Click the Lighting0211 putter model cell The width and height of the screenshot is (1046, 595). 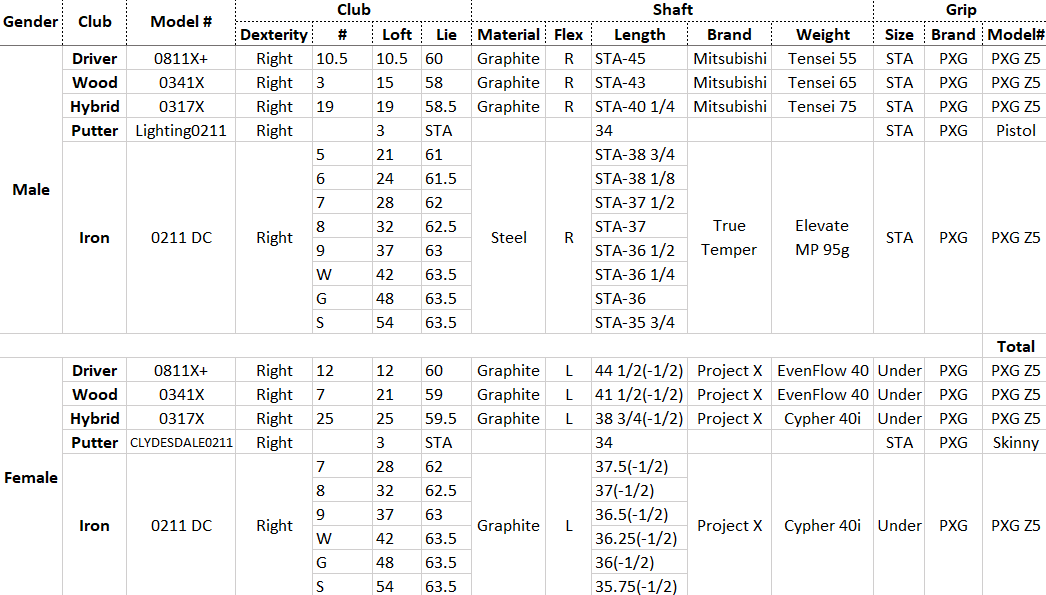(x=181, y=130)
